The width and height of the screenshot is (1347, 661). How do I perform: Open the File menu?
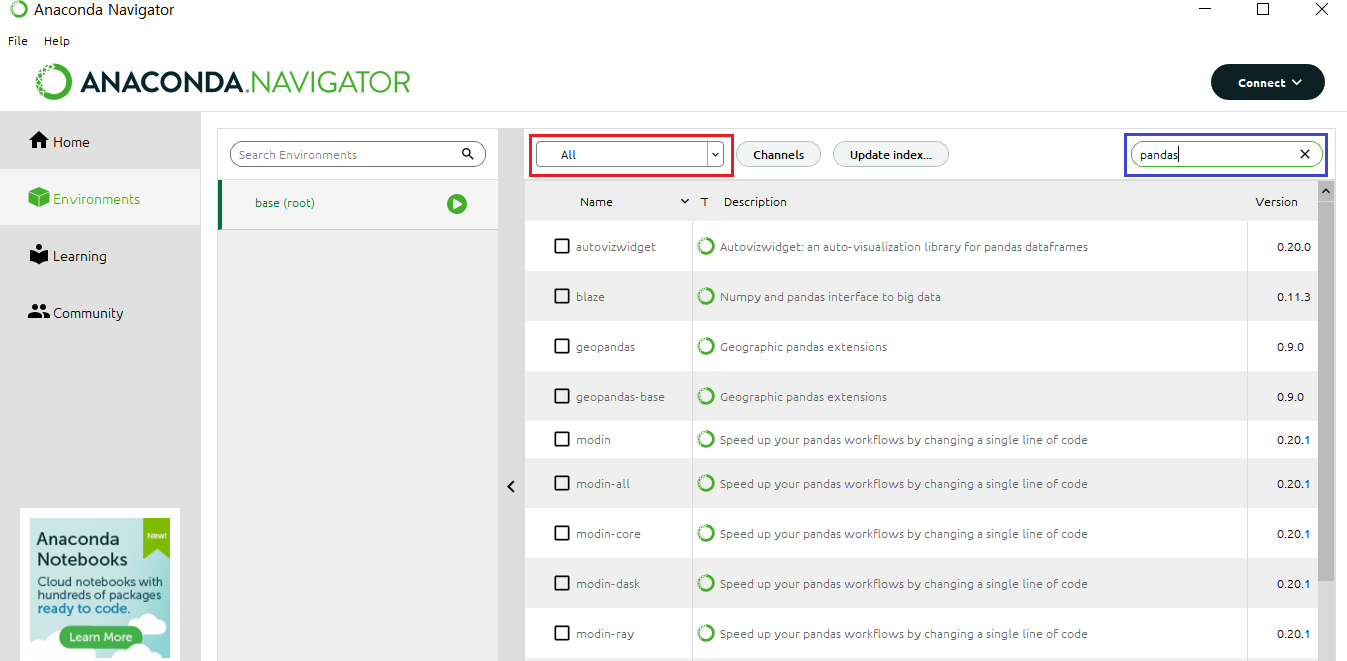tap(18, 41)
